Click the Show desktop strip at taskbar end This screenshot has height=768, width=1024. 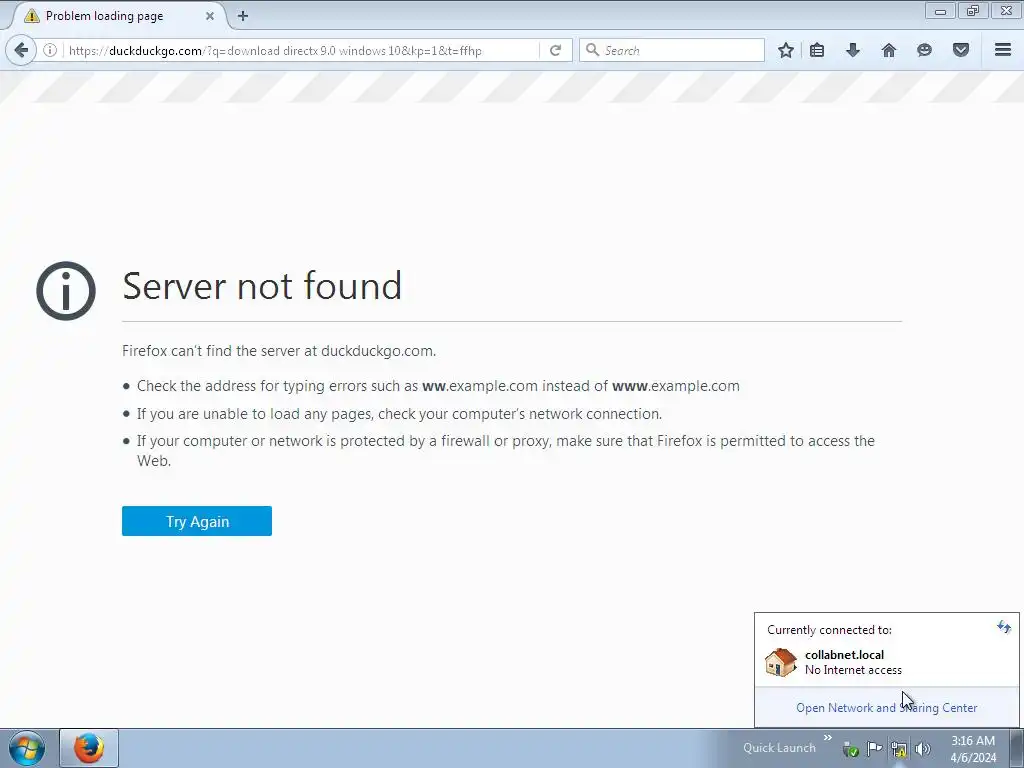point(1017,748)
